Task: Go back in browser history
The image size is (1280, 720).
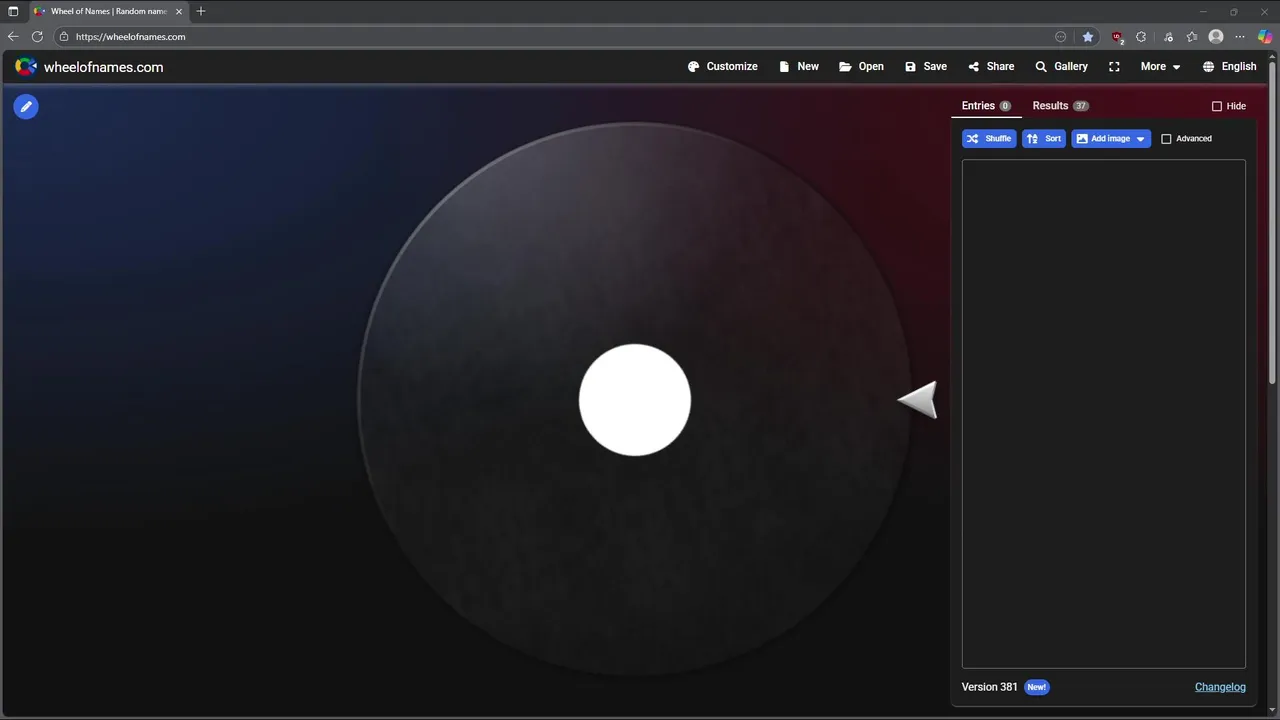Action: 13,37
